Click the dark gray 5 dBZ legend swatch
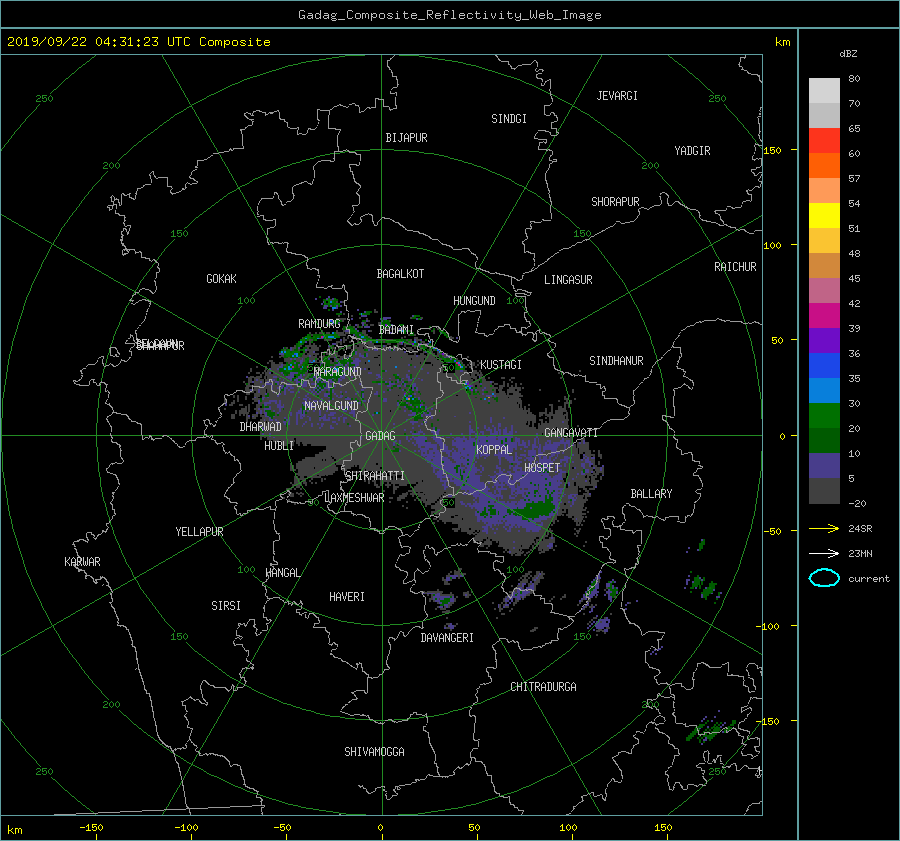The height and width of the screenshot is (841, 900). pyautogui.click(x=824, y=490)
